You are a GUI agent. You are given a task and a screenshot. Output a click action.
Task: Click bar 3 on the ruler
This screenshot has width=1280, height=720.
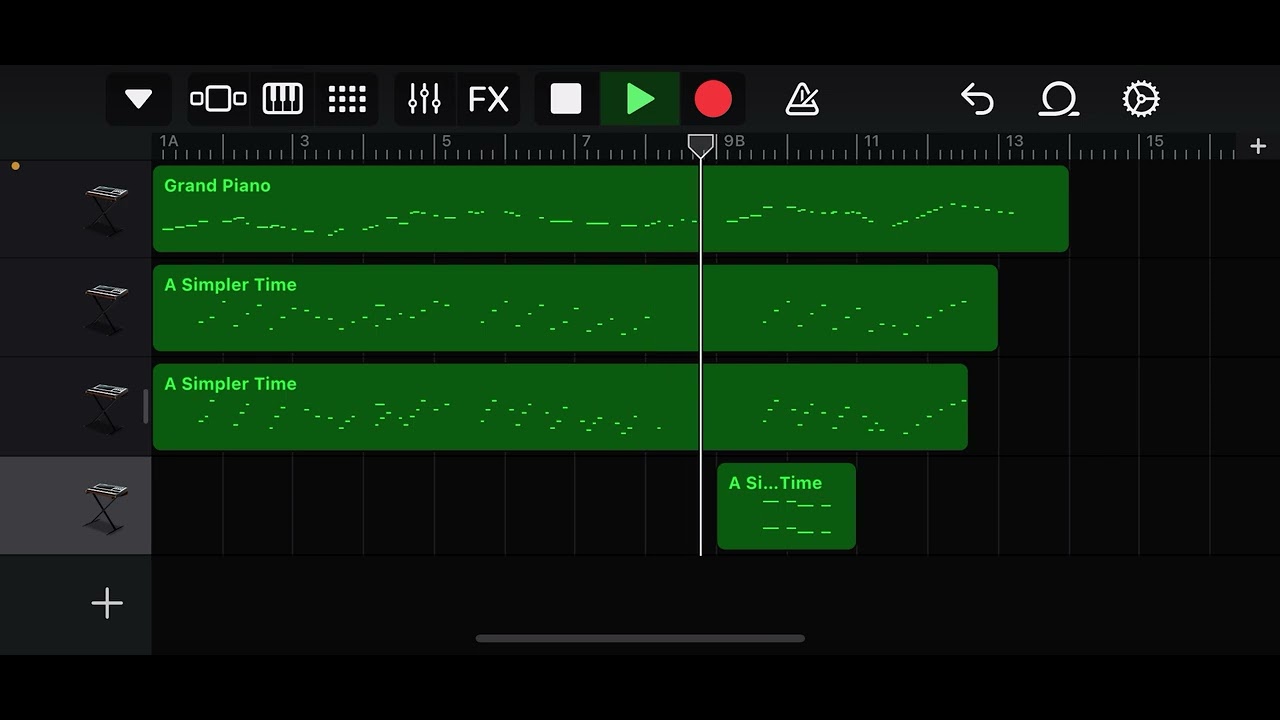304,141
